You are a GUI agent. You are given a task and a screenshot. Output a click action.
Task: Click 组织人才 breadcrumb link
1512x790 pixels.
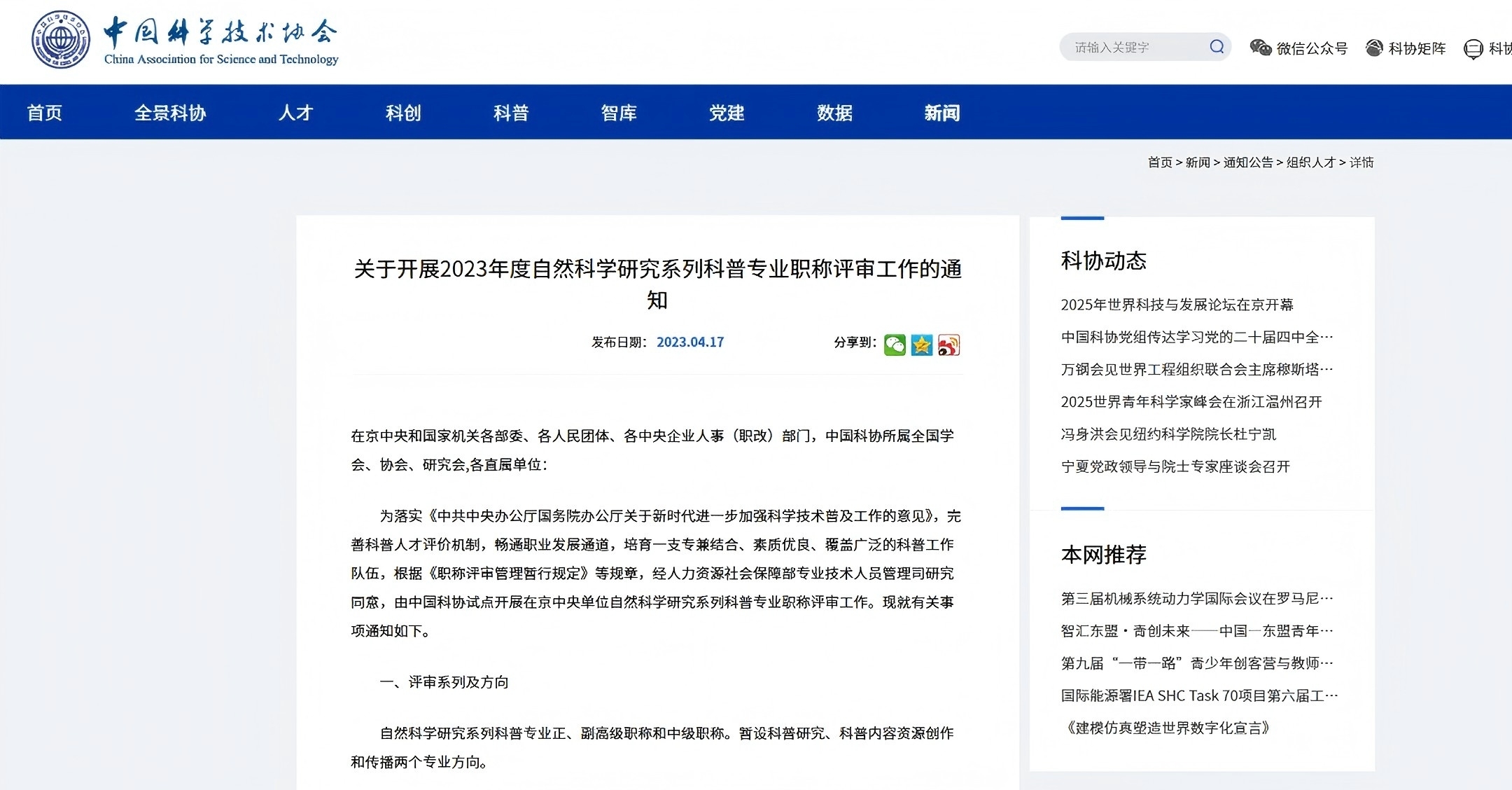point(1311,162)
